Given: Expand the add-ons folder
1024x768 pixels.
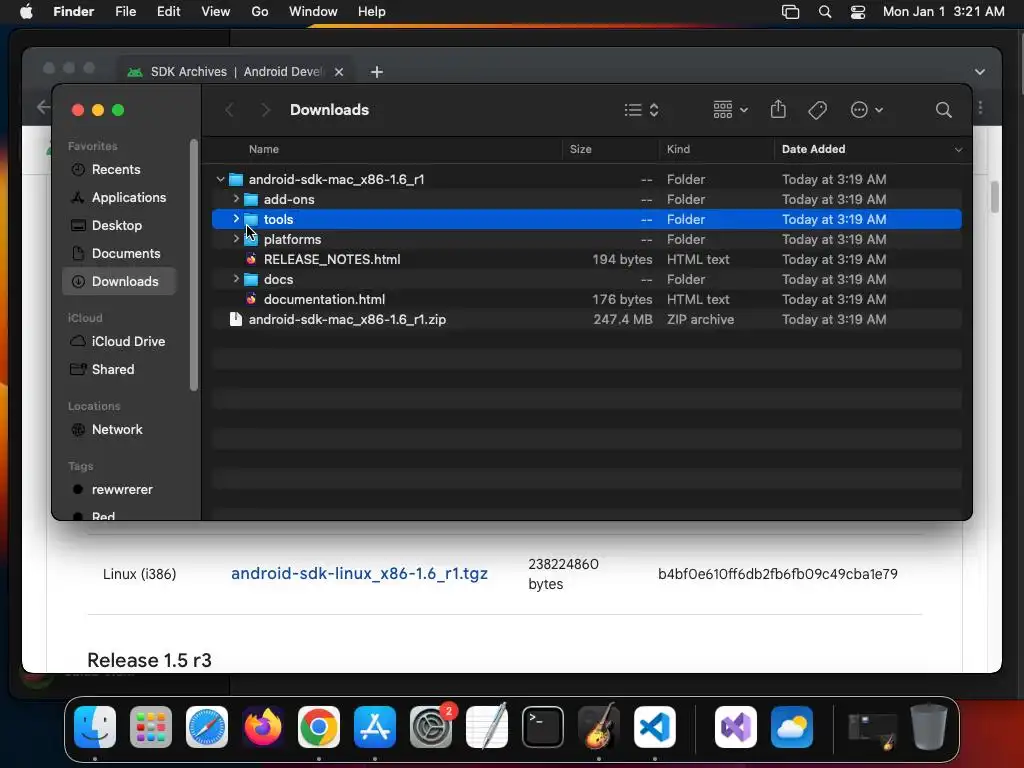Looking at the screenshot, I should (236, 199).
